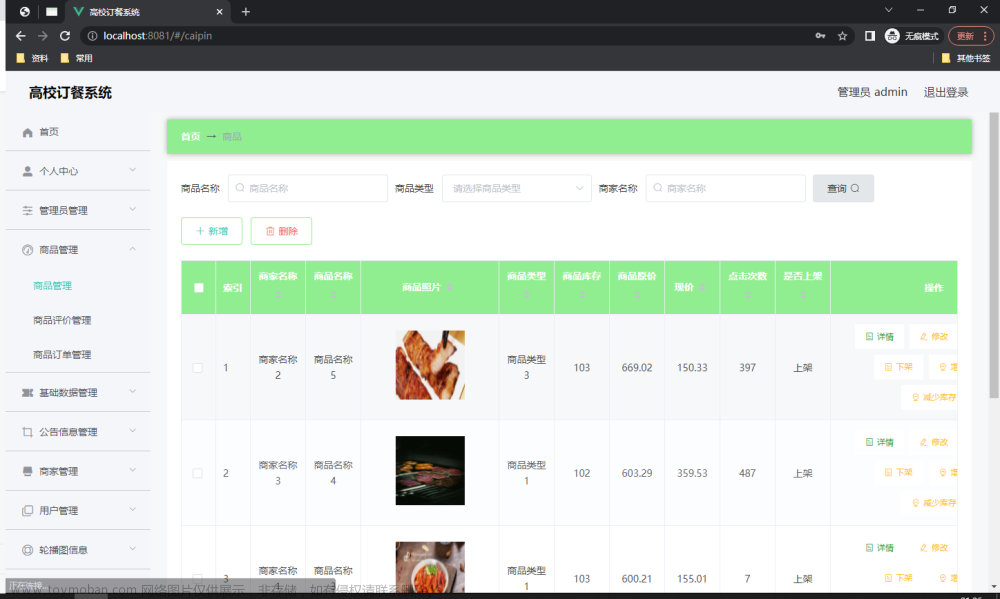Screen dimensions: 1000x599
Task: Click the 退出登录 logout link
Action: pyautogui.click(x=946, y=92)
